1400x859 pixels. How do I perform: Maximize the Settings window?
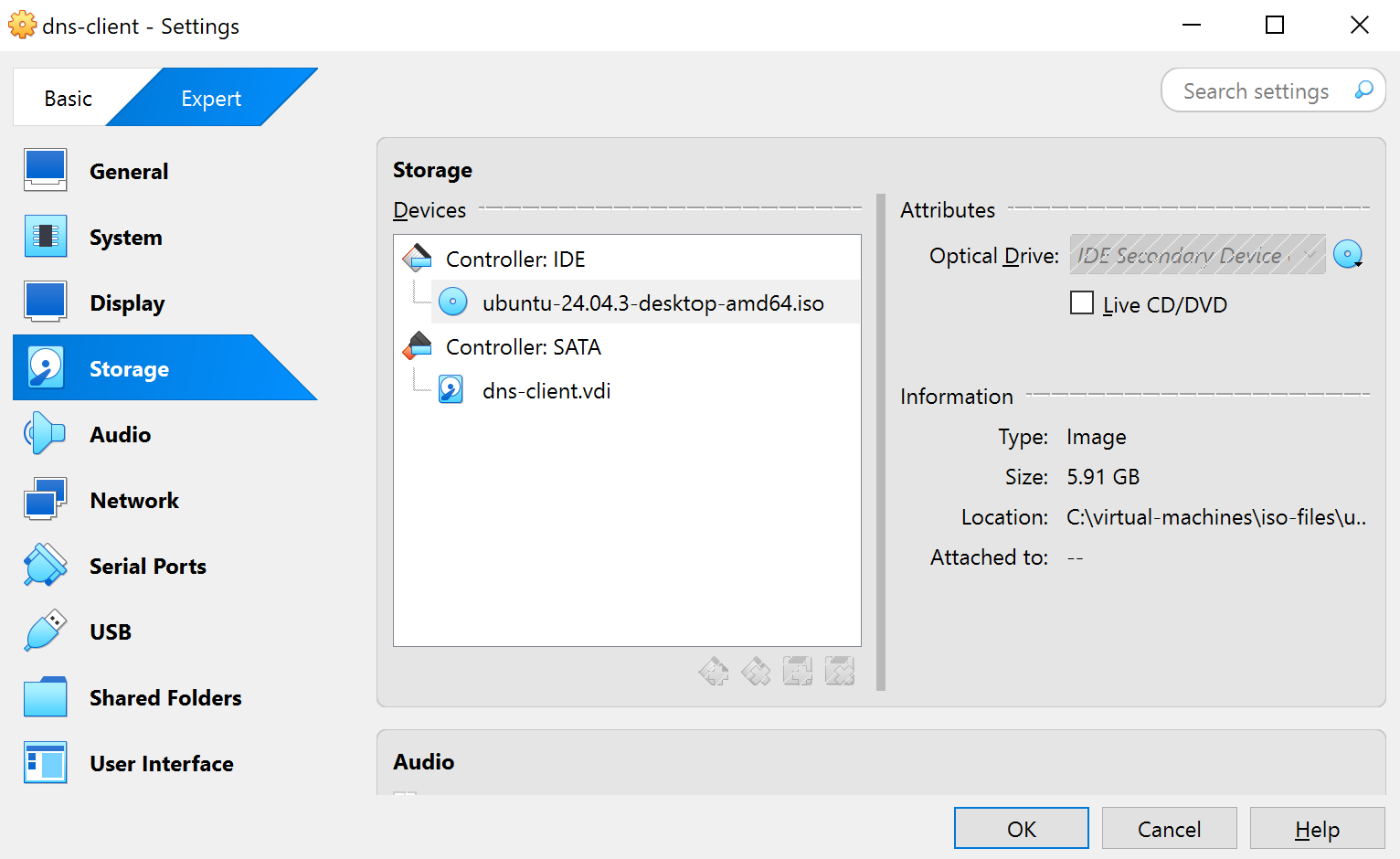pos(1275,26)
